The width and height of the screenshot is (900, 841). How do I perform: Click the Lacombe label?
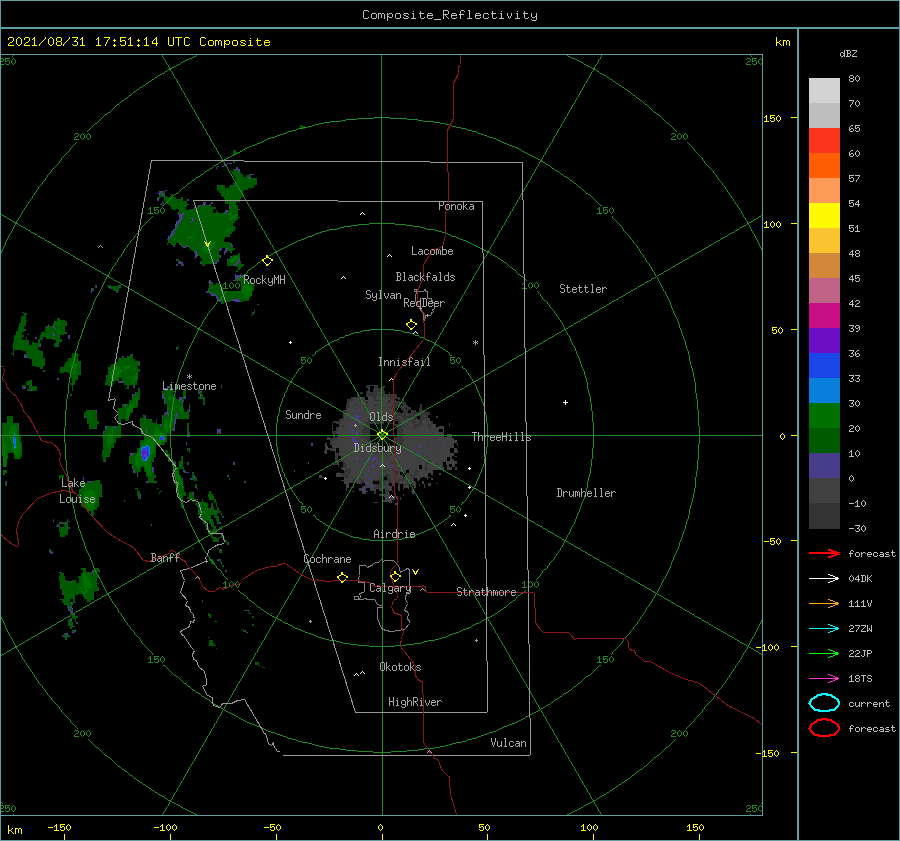(x=432, y=251)
